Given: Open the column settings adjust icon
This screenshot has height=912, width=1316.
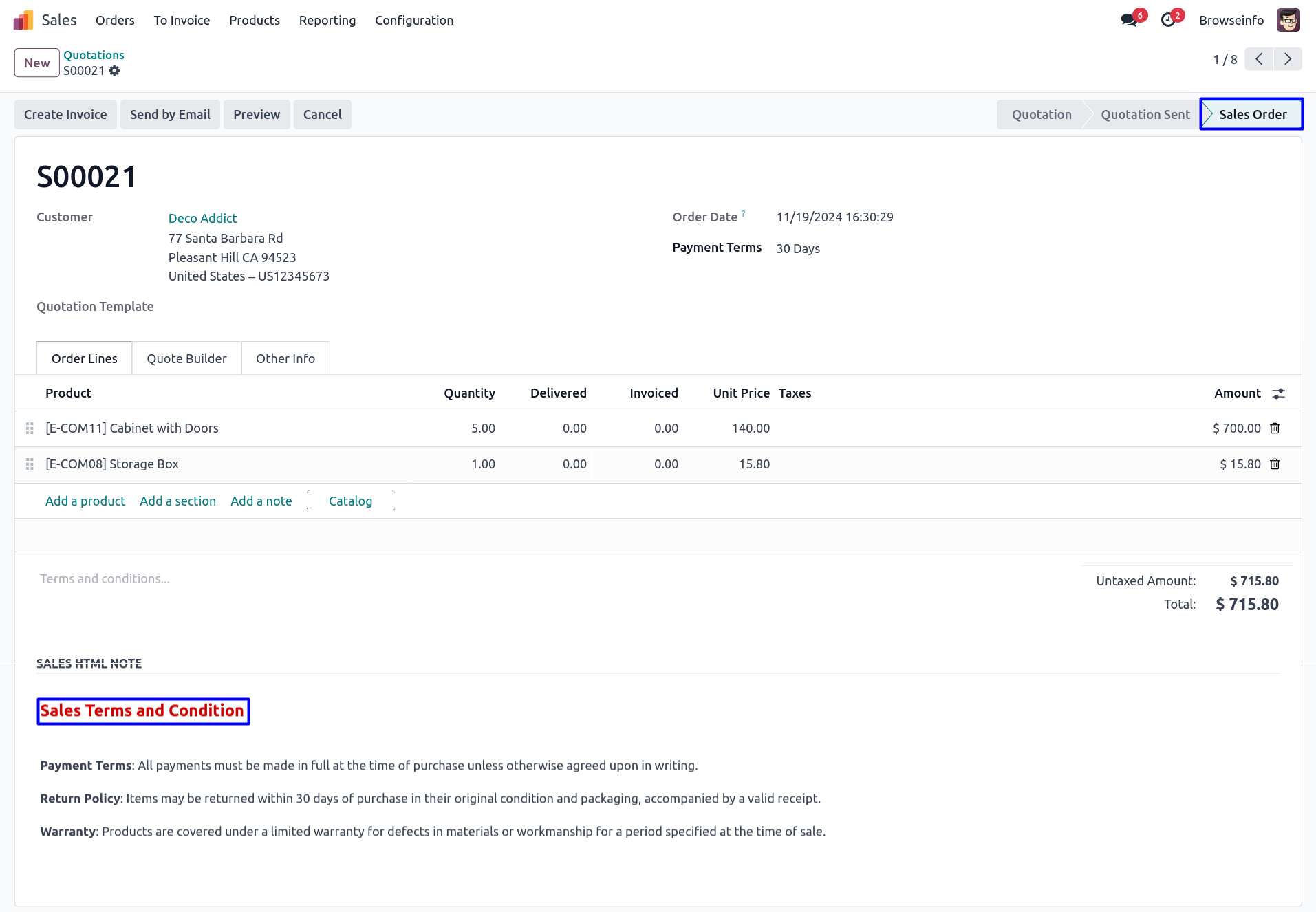Looking at the screenshot, I should 1278,393.
